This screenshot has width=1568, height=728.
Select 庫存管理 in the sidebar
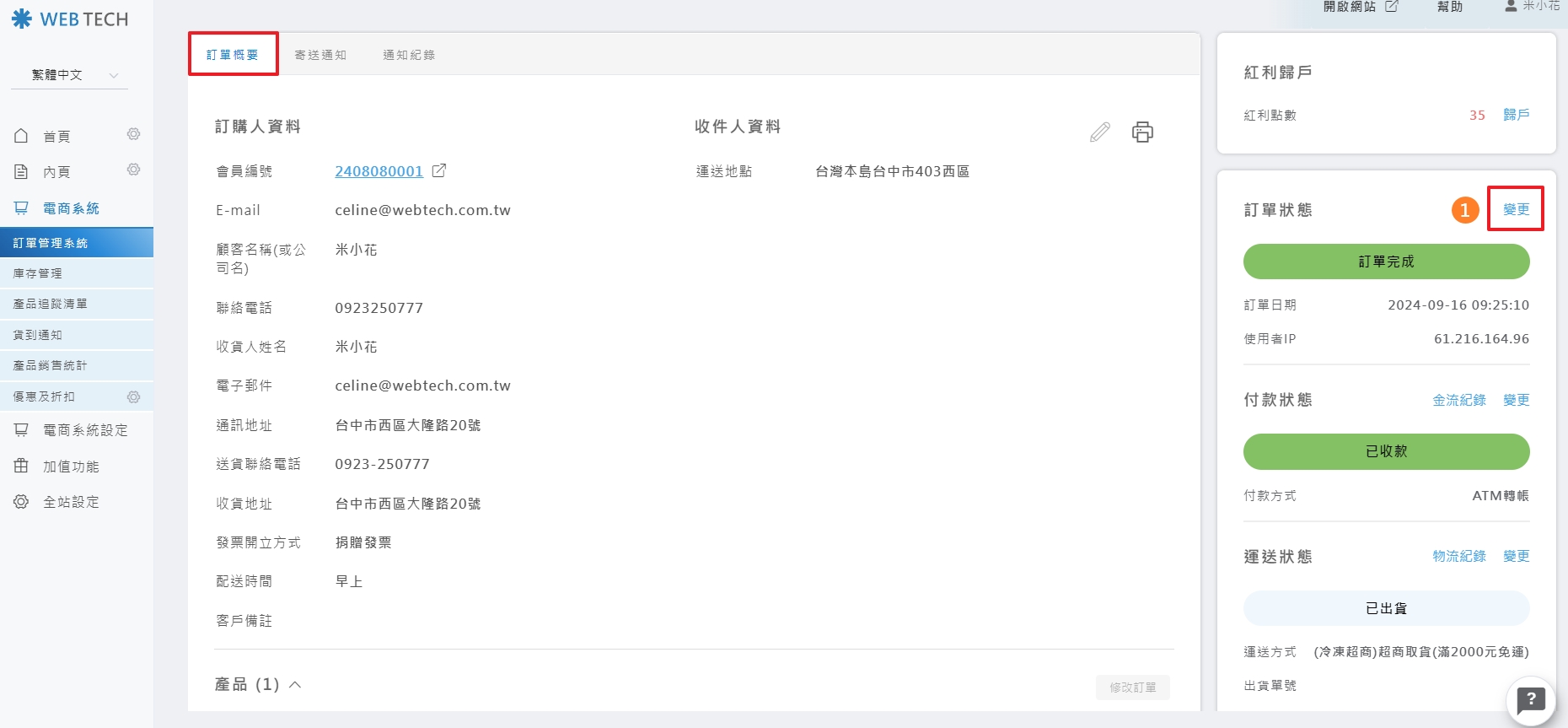38,273
